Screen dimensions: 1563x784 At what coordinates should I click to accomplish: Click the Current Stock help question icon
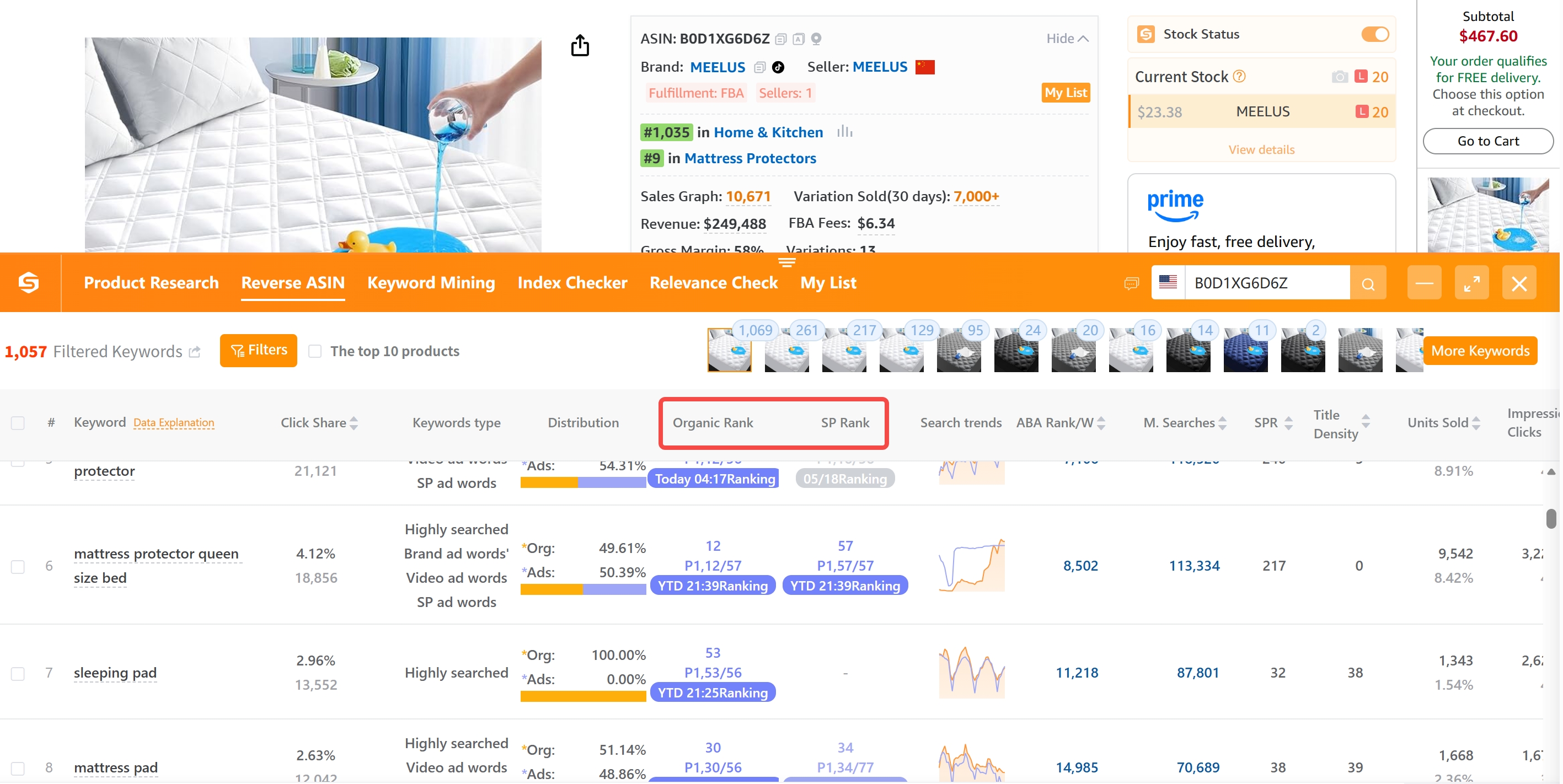(1240, 77)
